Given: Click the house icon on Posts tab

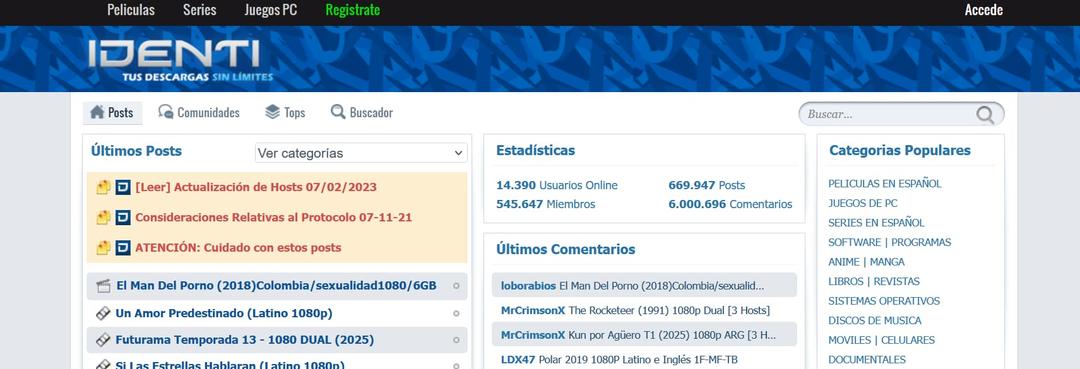Looking at the screenshot, I should tap(97, 112).
